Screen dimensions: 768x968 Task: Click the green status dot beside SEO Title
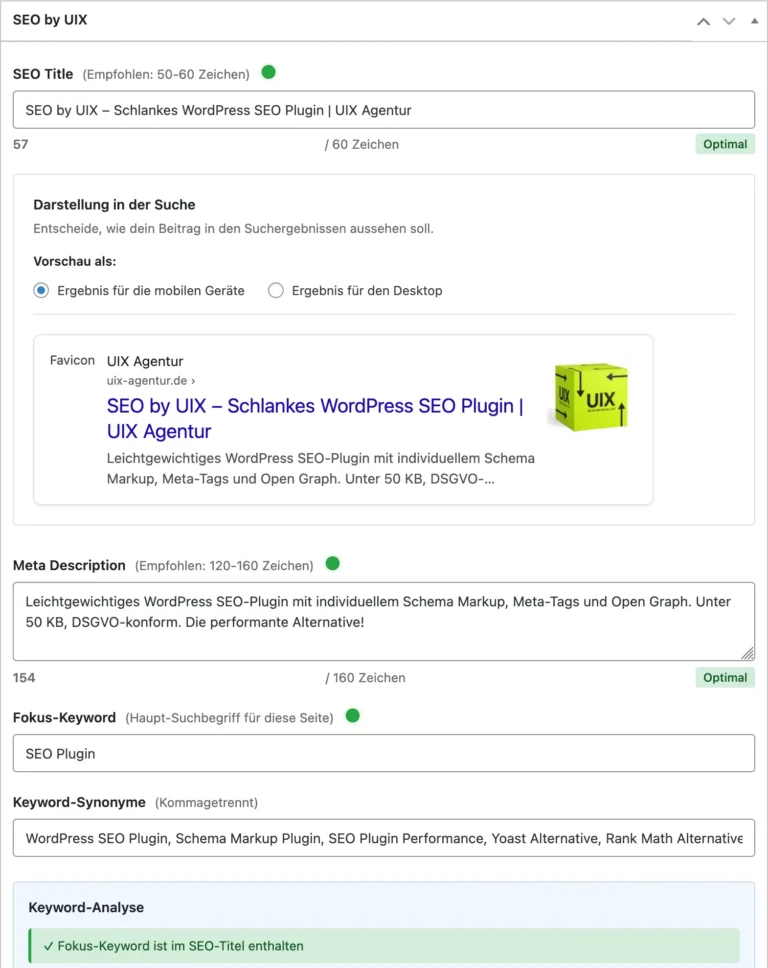point(268,71)
